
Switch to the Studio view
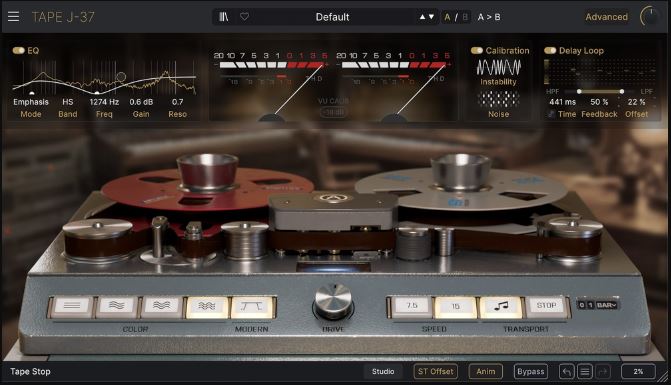(x=383, y=372)
